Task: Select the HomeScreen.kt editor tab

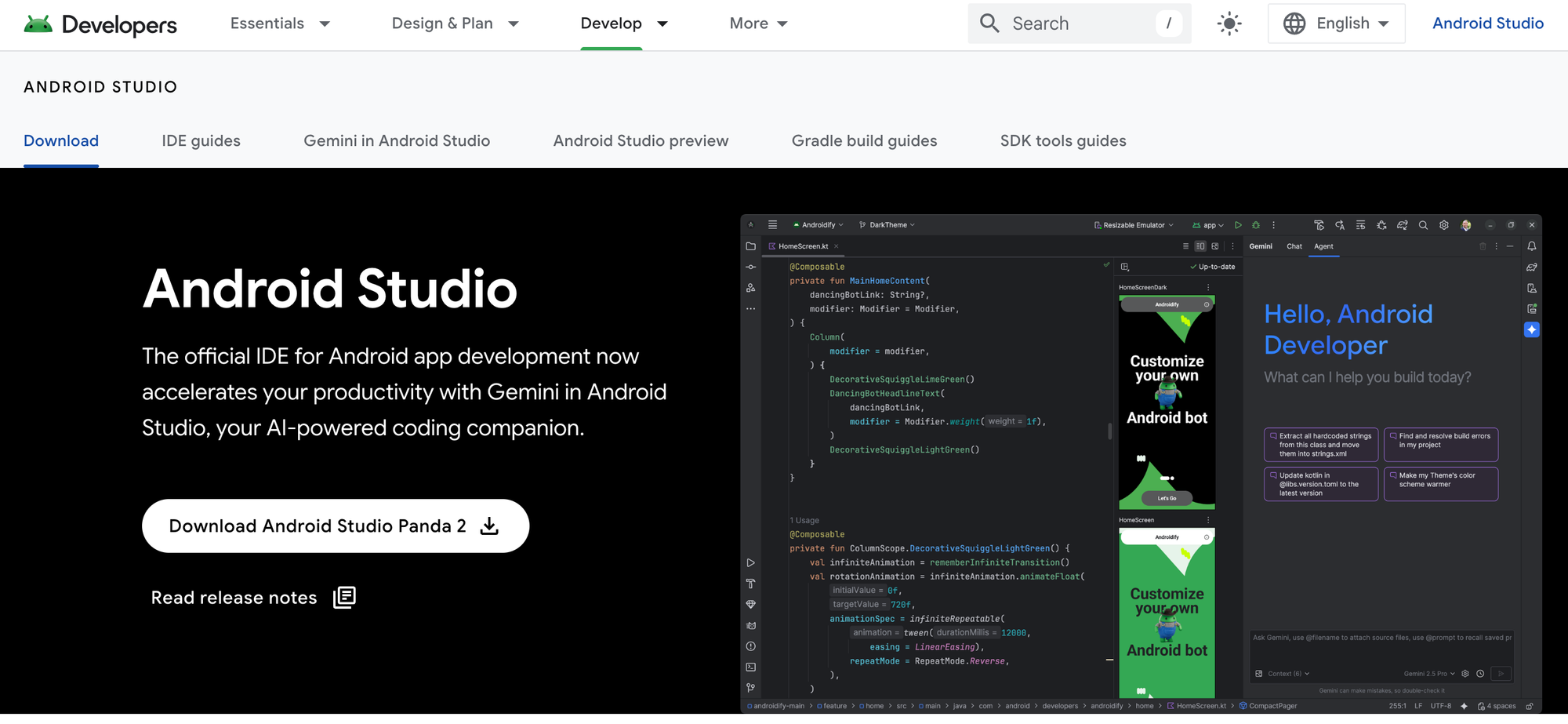Action: [x=803, y=246]
